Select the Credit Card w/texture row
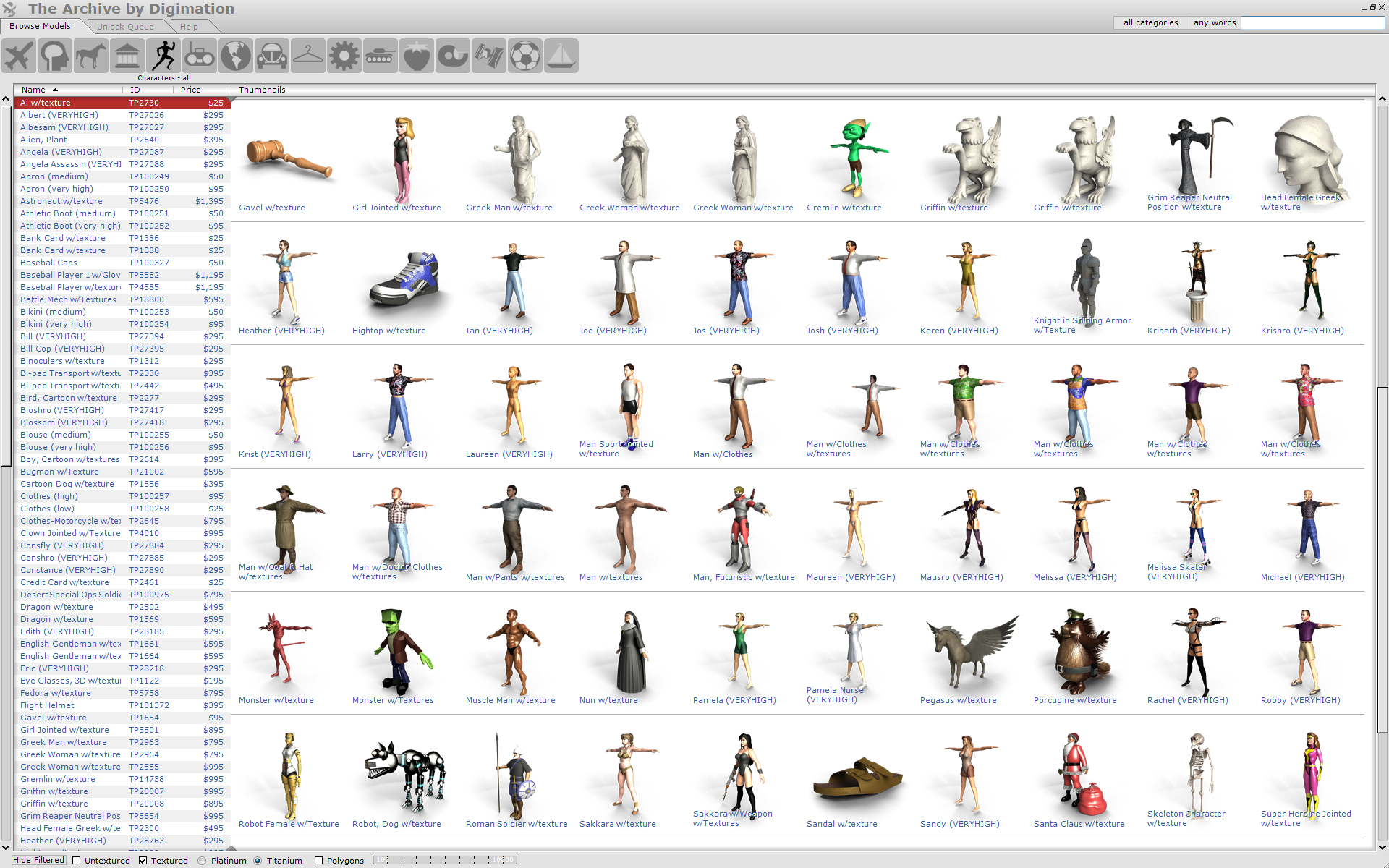This screenshot has width=1389, height=868. tap(122, 582)
